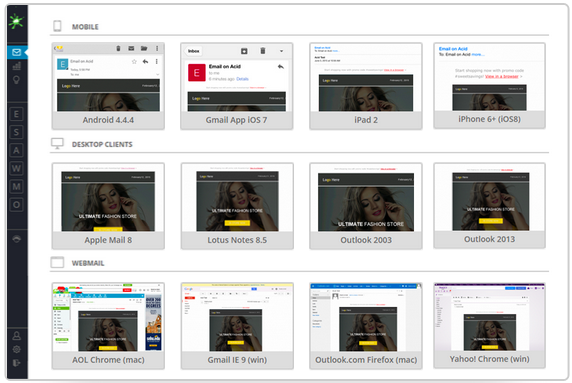Click the O letter sidebar icon

click(16, 205)
